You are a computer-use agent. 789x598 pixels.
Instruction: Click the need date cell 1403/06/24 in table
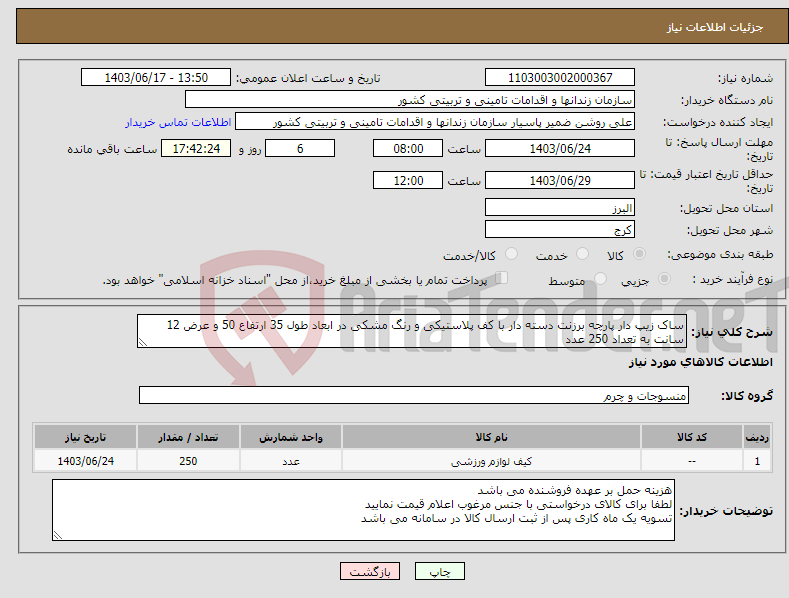click(85, 461)
